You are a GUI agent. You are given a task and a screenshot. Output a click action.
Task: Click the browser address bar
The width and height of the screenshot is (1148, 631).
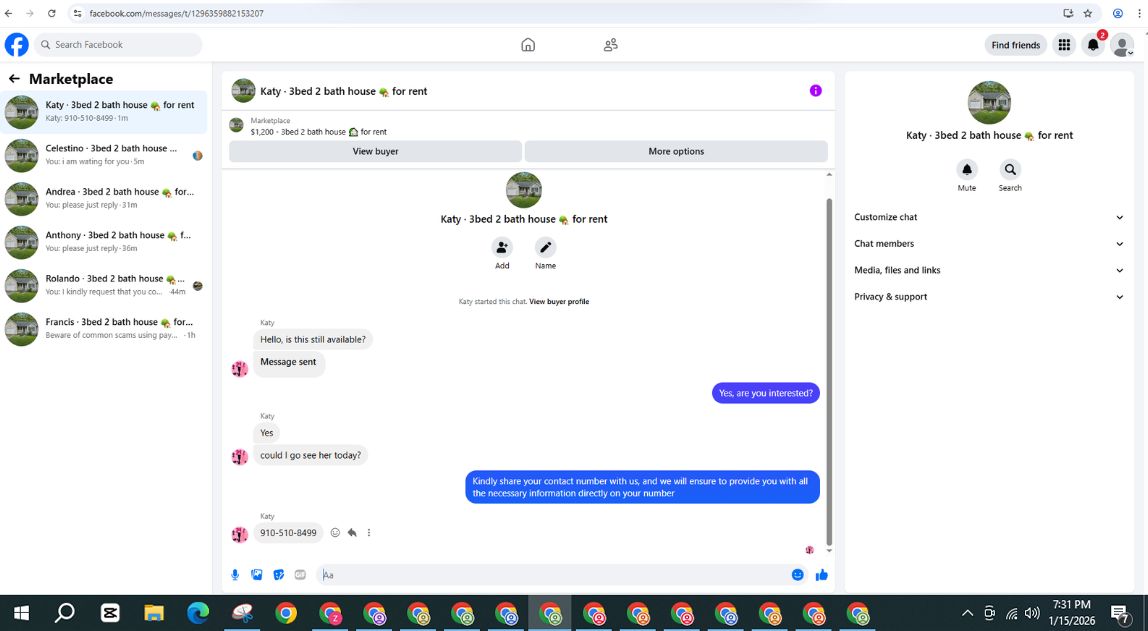tap(571, 13)
